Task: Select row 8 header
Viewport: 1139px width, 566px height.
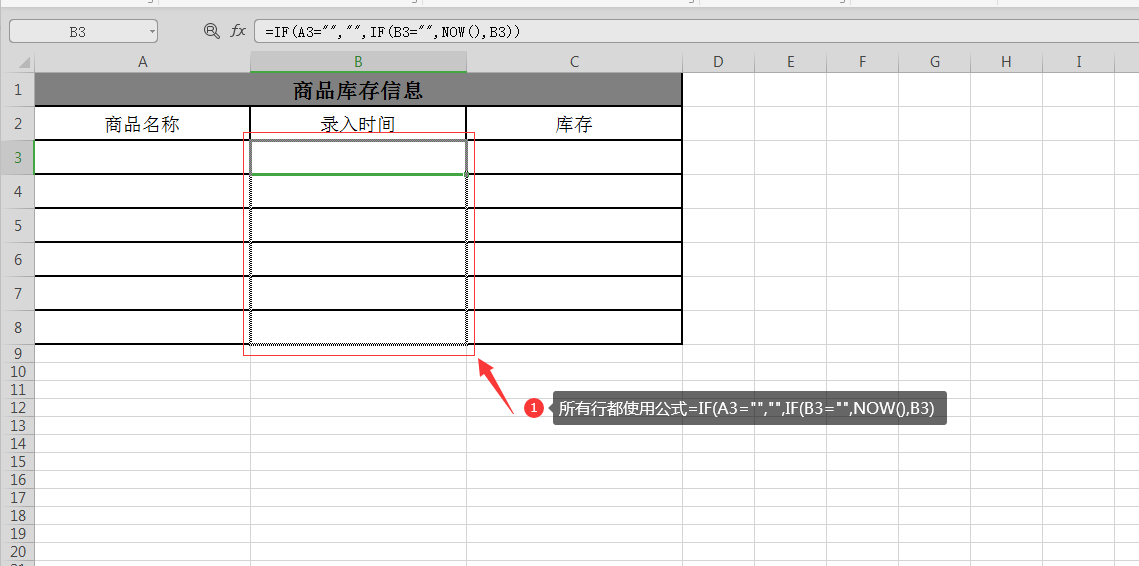Action: coord(17,327)
